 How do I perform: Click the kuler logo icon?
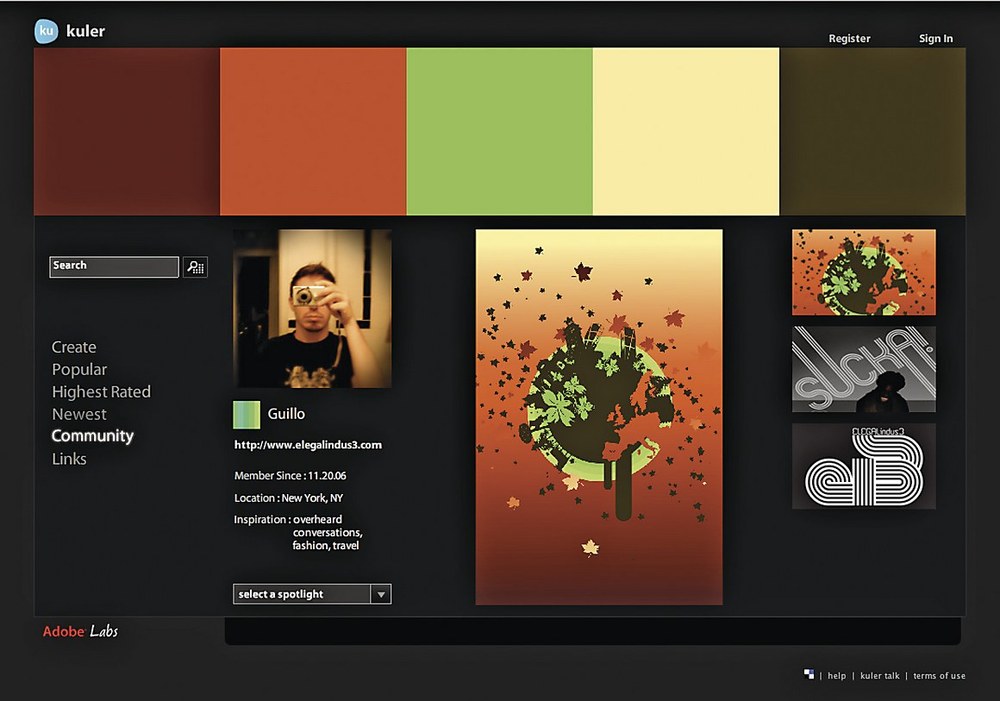(46, 31)
